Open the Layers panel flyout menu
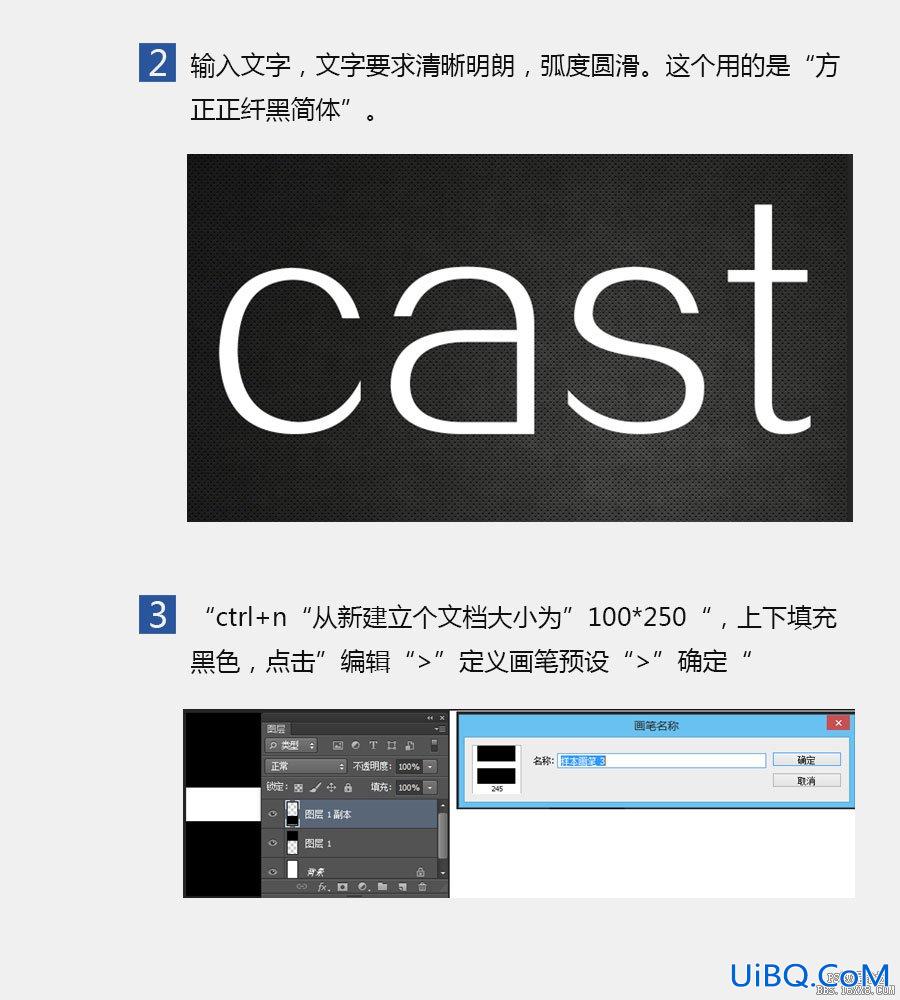Image resolution: width=900 pixels, height=1000 pixels. [440, 729]
